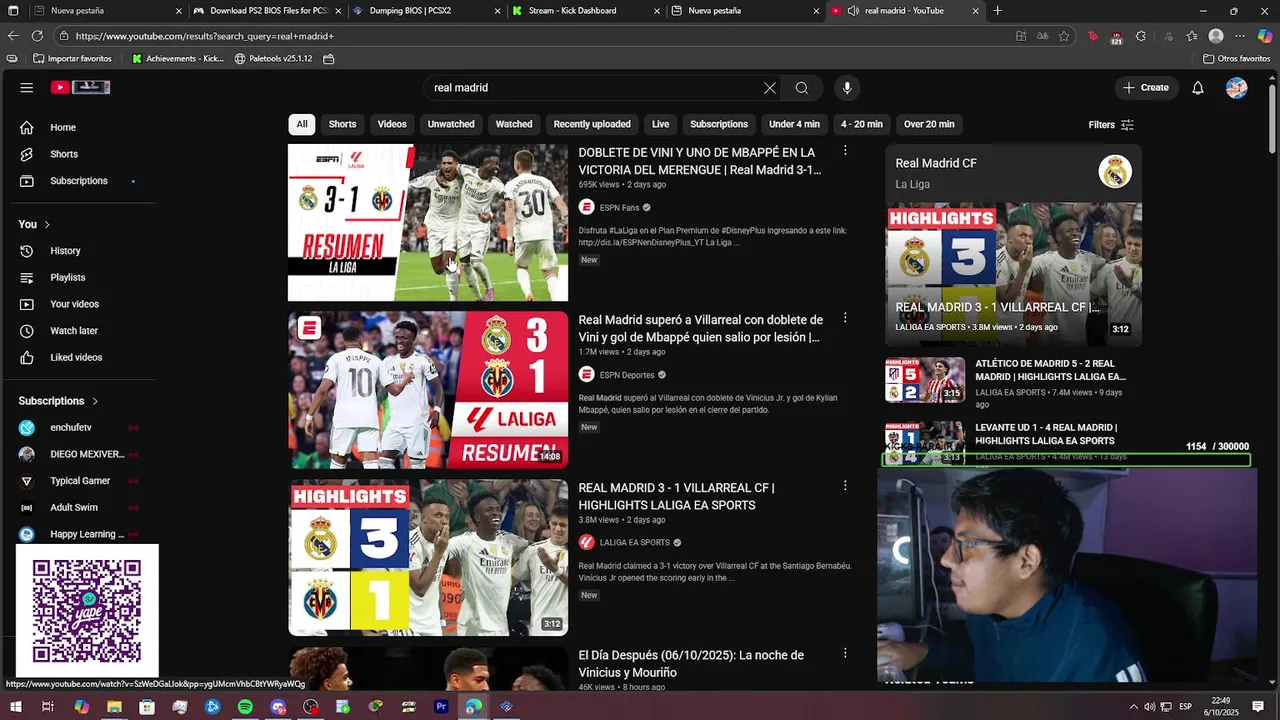Open the enchufetv subscription channel
Viewport: 1280px width, 720px height.
(71, 428)
